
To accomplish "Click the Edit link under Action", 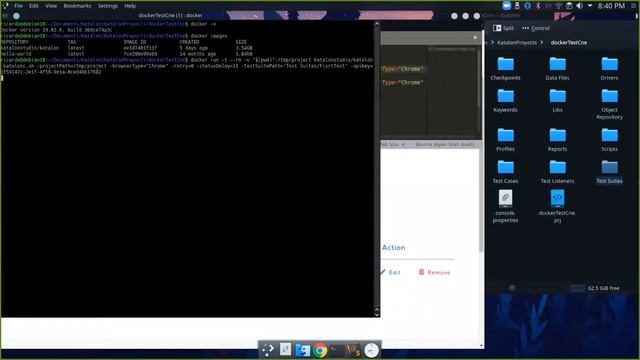I will tap(391, 272).
